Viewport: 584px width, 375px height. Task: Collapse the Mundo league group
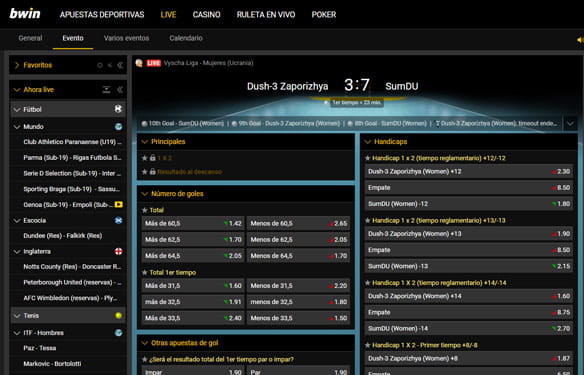click(x=16, y=127)
